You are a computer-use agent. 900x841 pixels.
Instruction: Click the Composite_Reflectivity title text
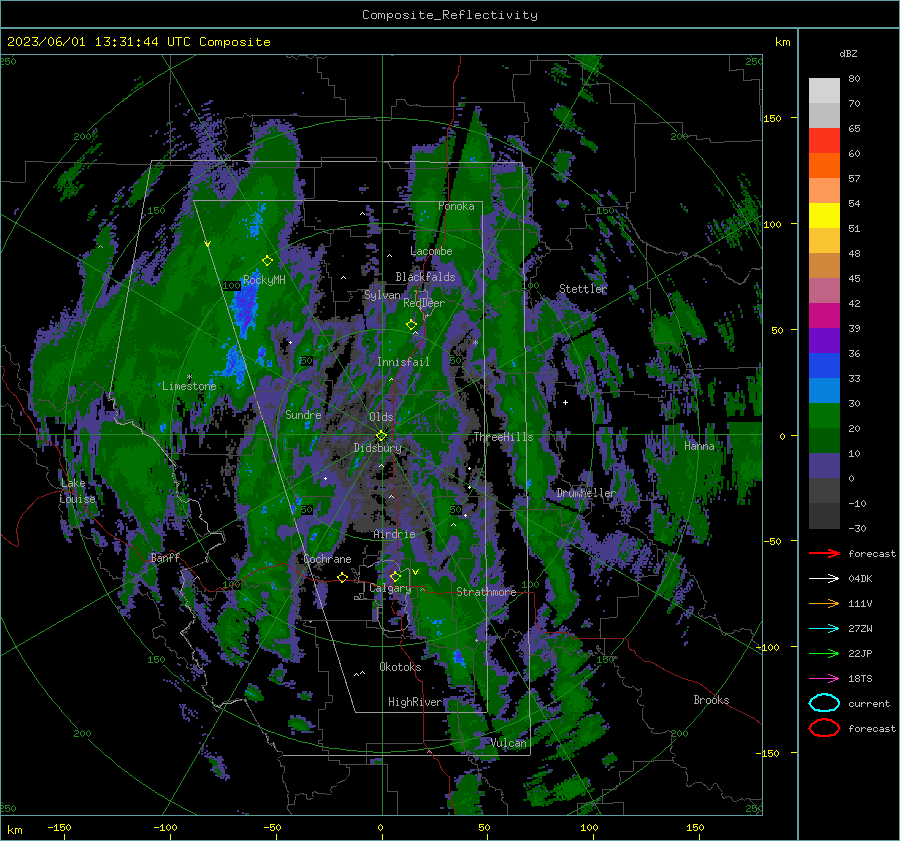(x=450, y=15)
